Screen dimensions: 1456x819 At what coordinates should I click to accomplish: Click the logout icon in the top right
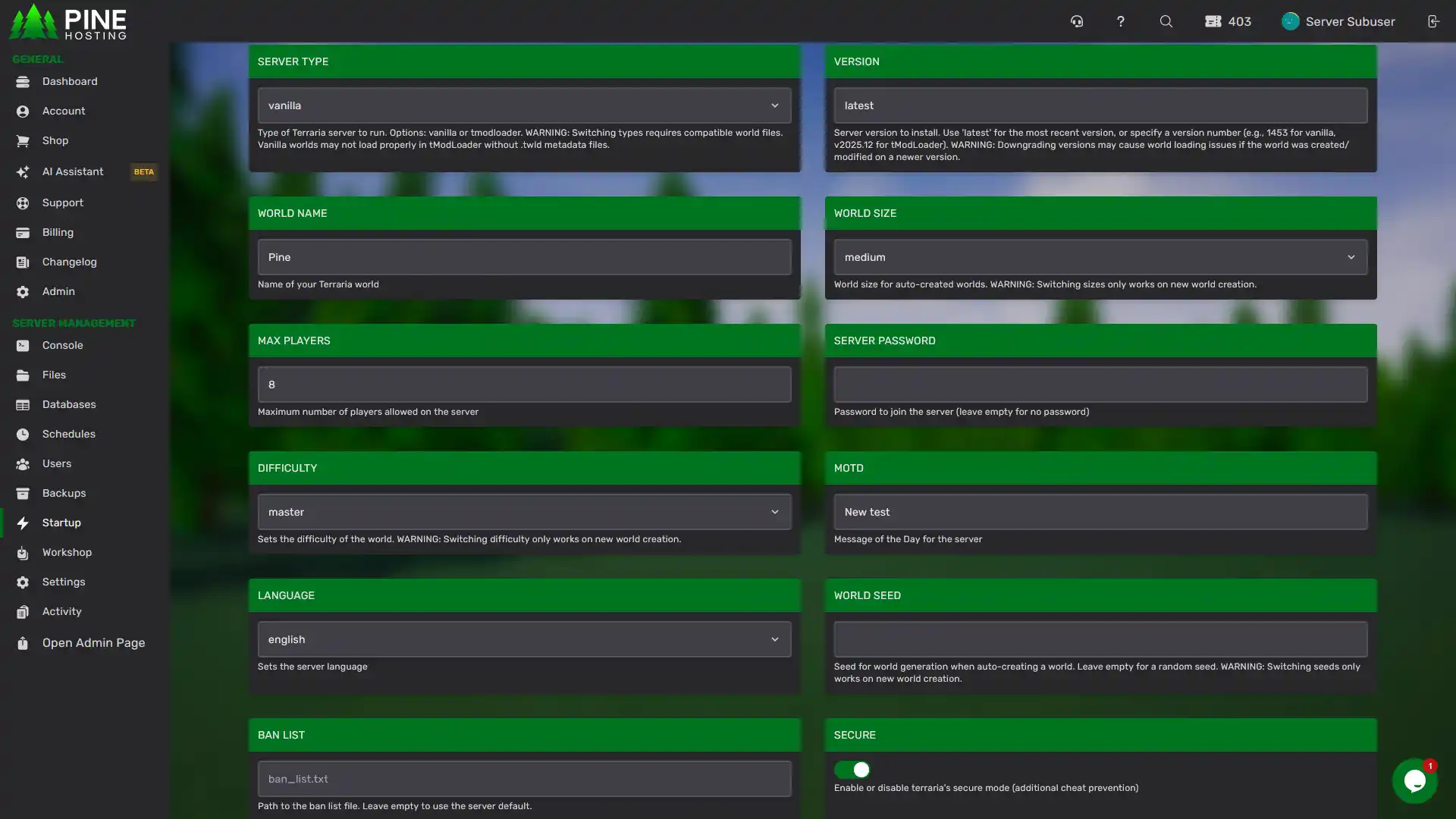1434,21
